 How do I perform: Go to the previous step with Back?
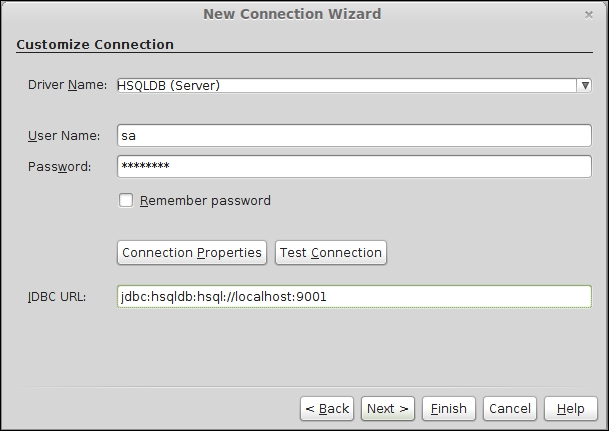click(327, 408)
